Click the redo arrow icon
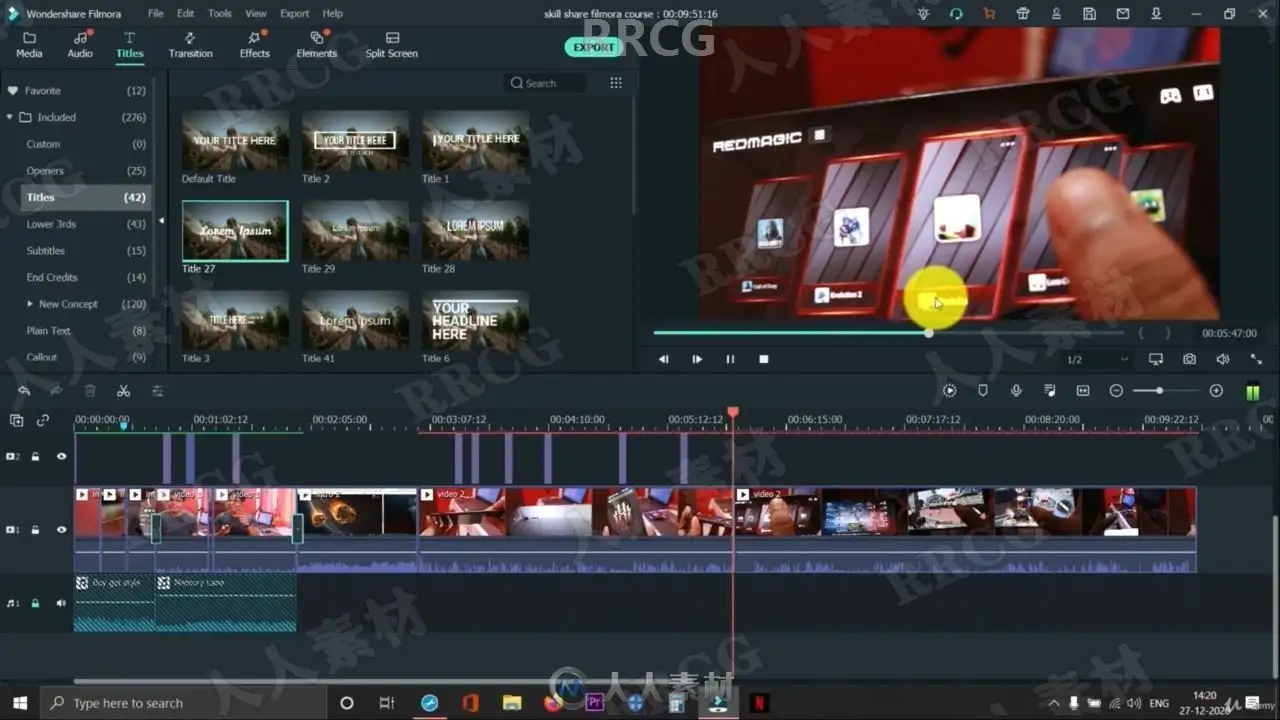Viewport: 1280px width, 720px height. (x=56, y=391)
